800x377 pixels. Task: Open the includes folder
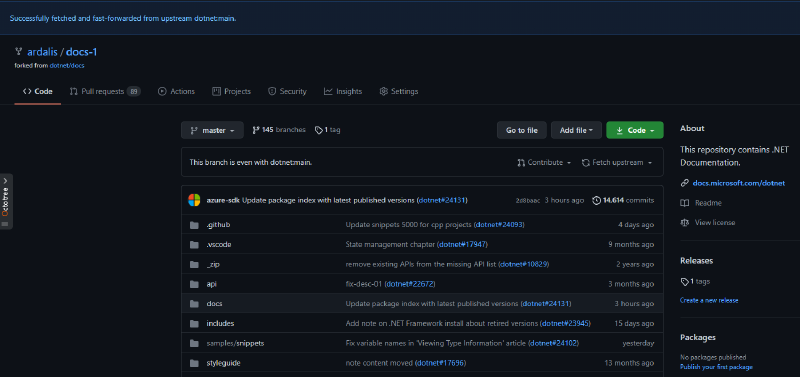pyautogui.click(x=220, y=323)
